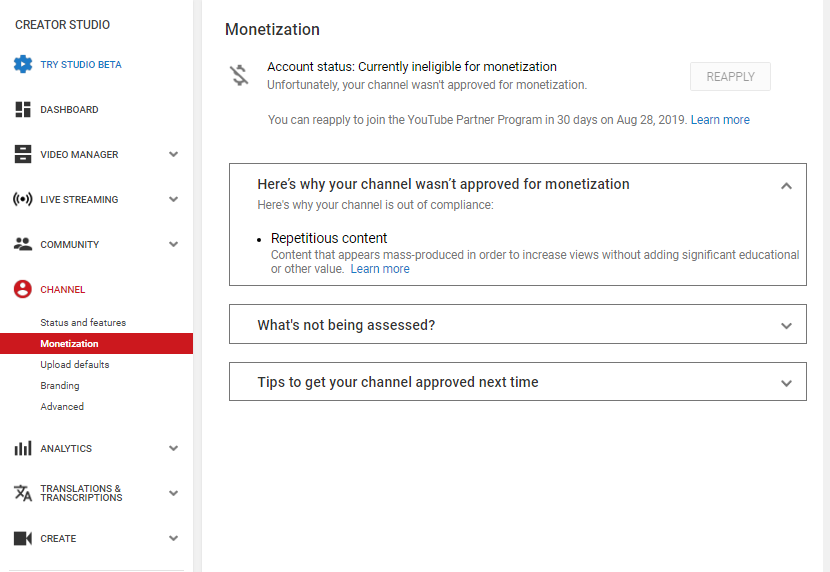The height and width of the screenshot is (572, 830).
Task: Click the Reapply button
Action: [730, 77]
